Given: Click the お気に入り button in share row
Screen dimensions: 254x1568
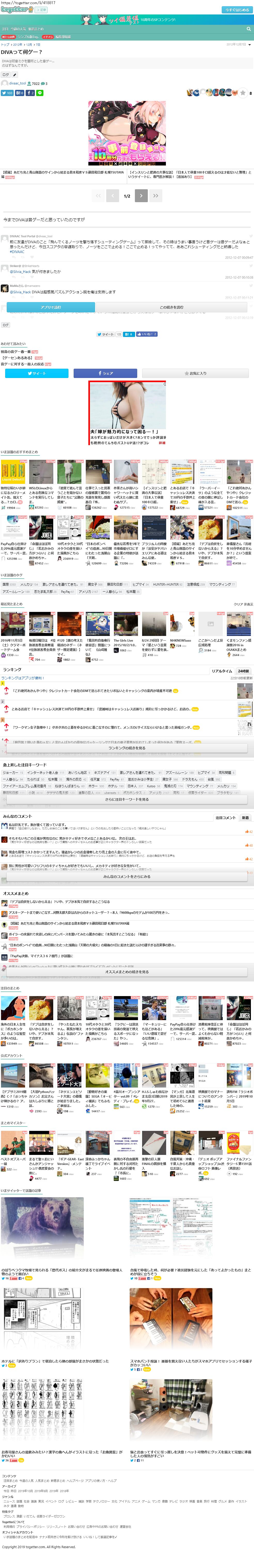Looking at the screenshot, I should (x=196, y=373).
